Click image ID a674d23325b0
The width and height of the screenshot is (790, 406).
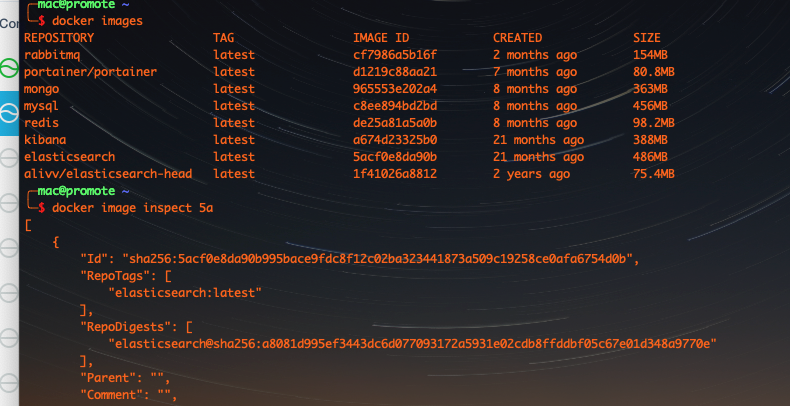point(395,140)
